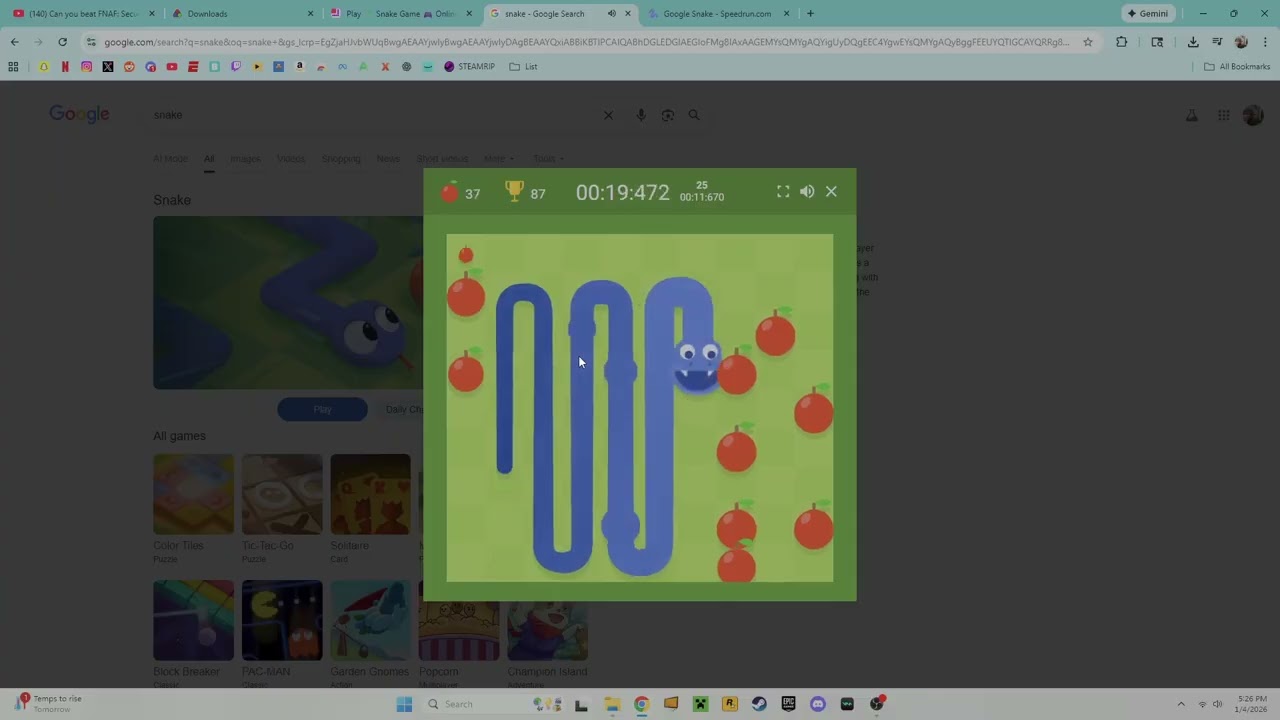Open the apps grid in bookmarks bar
The image size is (1280, 720).
pyautogui.click(x=13, y=67)
